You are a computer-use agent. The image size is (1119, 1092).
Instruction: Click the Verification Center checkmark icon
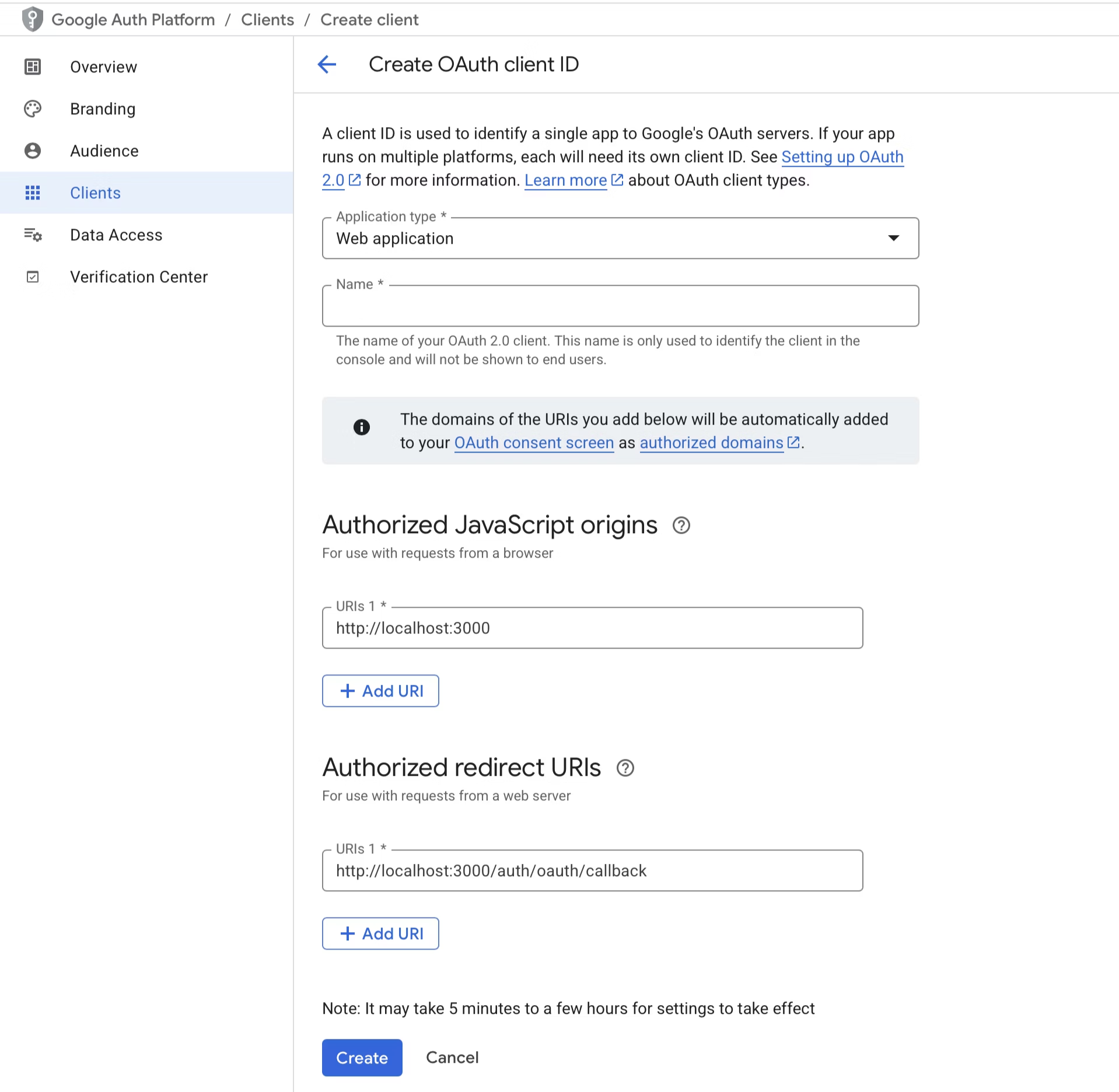coord(33,276)
